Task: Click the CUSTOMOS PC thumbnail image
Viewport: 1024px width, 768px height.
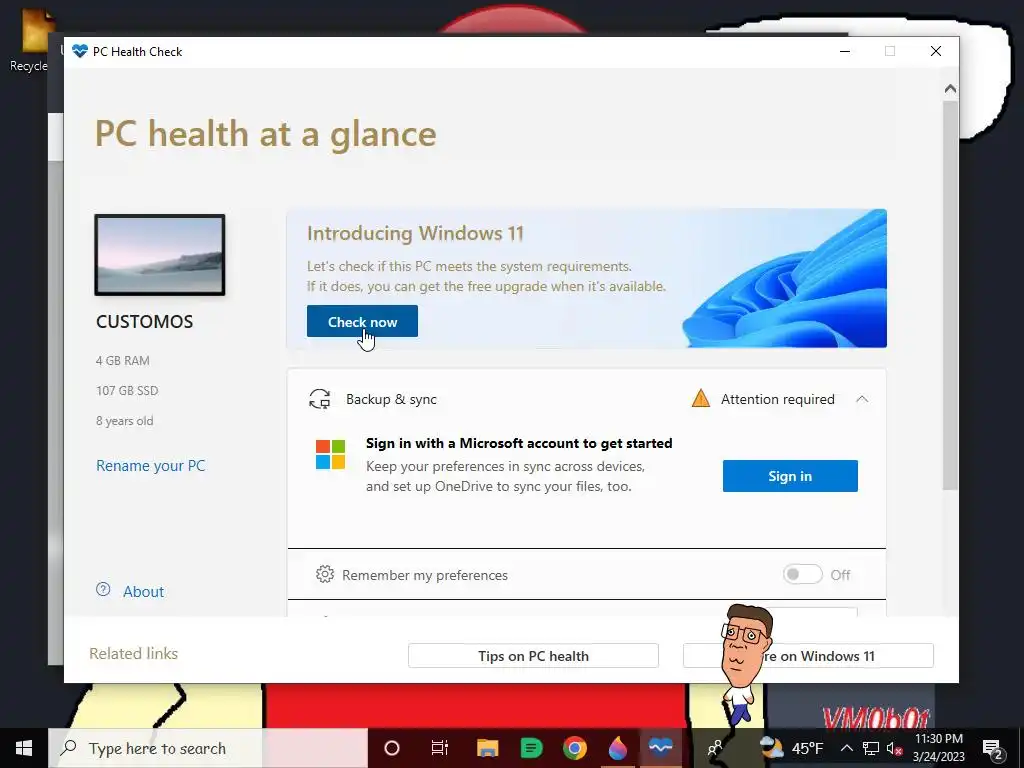Action: click(160, 255)
